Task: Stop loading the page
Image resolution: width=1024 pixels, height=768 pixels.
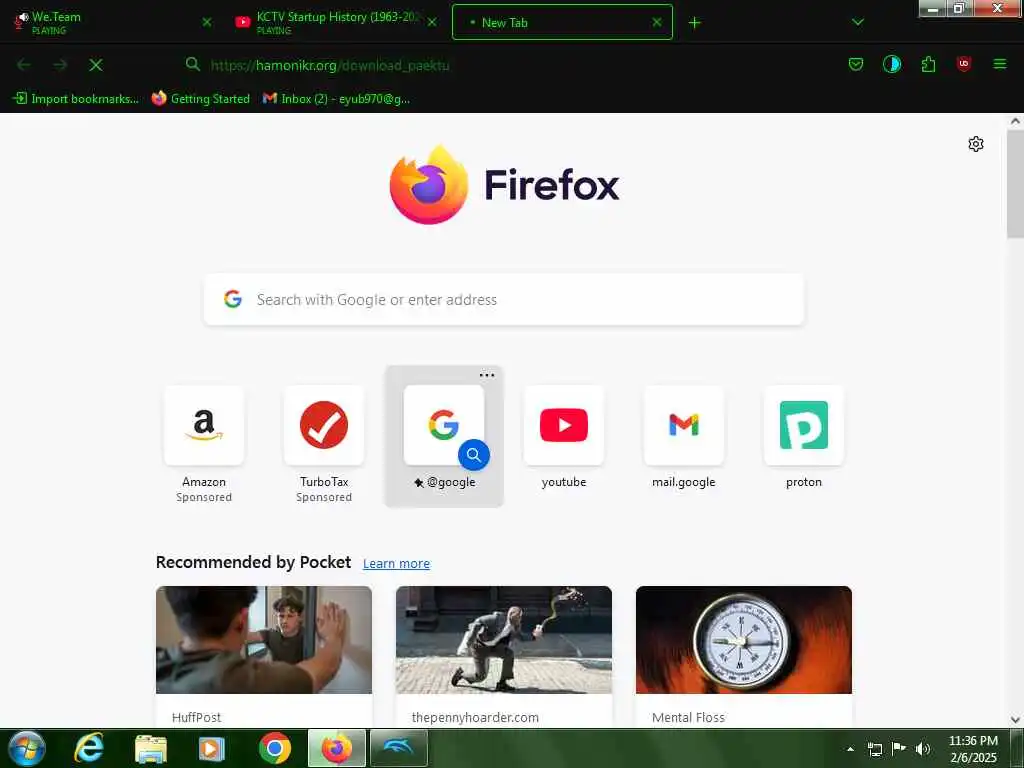Action: 96,65
